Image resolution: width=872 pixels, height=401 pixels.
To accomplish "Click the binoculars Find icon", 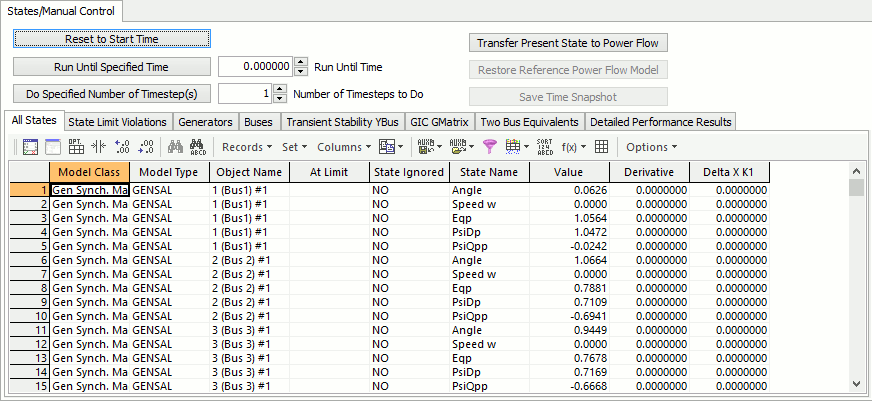I will (174, 147).
